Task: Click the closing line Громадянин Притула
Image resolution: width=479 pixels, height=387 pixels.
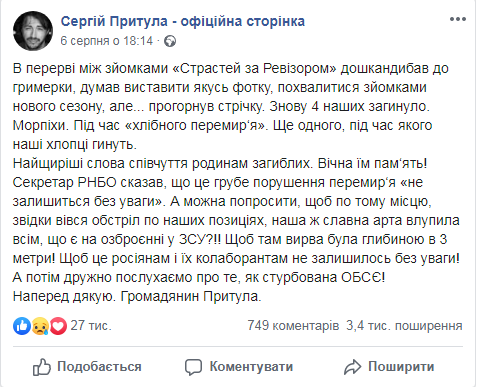Action: (x=191, y=296)
